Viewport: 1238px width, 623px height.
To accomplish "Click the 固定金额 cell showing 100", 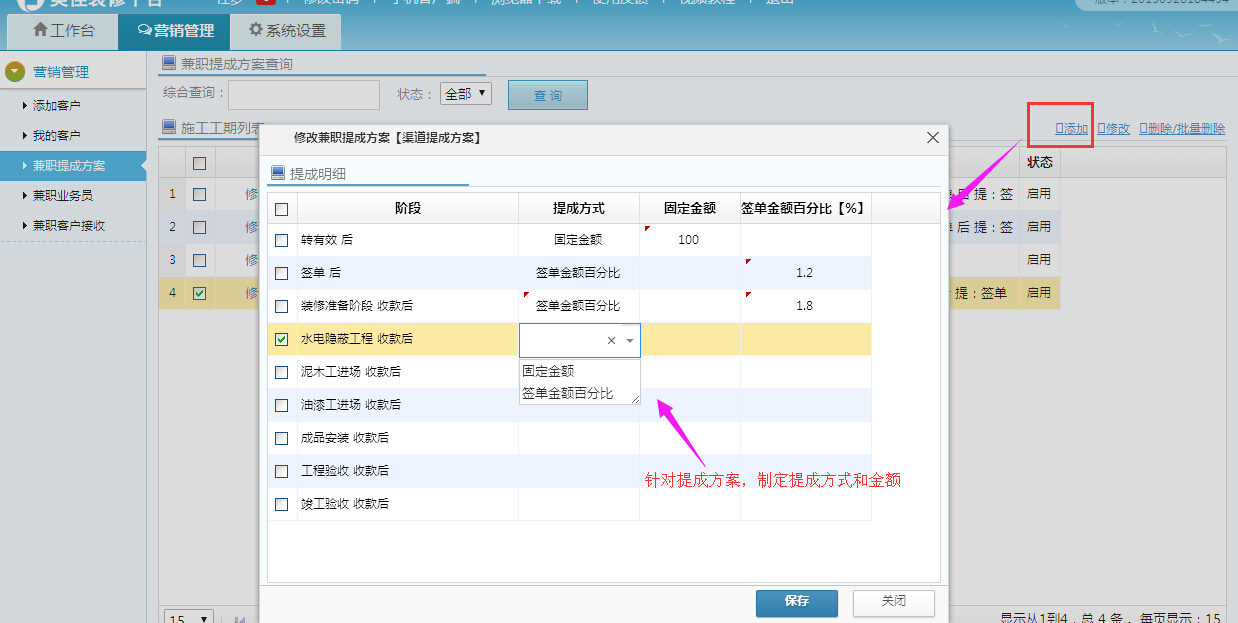I will click(689, 240).
